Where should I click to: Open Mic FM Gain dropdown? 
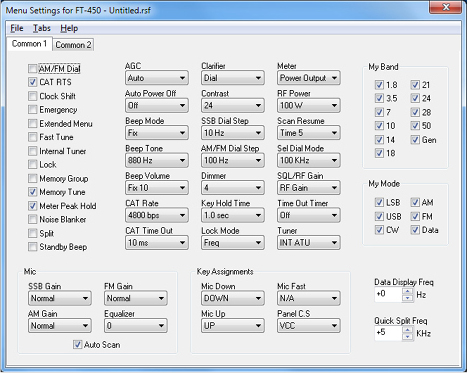[136, 298]
